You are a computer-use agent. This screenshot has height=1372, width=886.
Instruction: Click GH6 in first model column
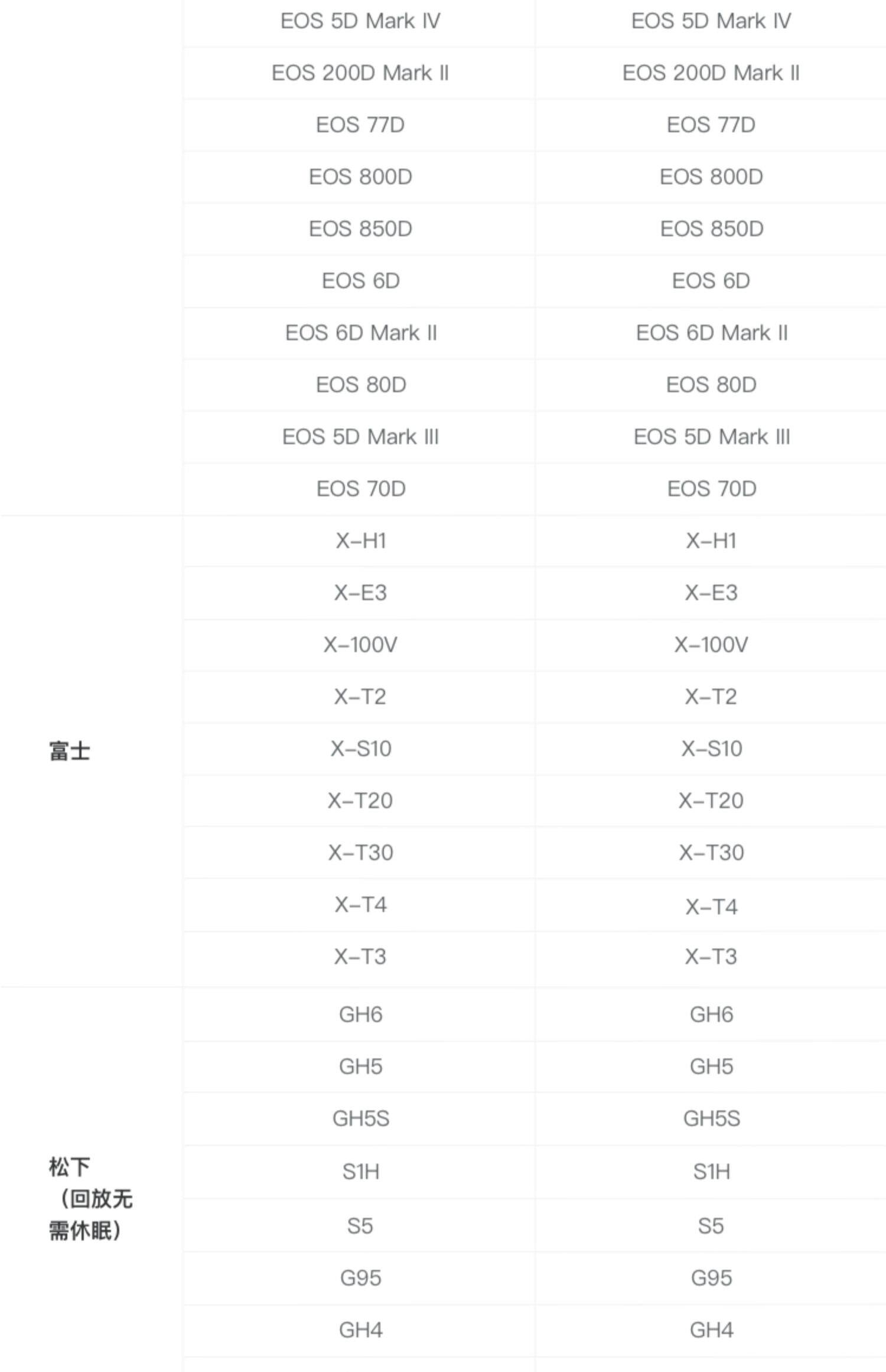pyautogui.click(x=360, y=1015)
